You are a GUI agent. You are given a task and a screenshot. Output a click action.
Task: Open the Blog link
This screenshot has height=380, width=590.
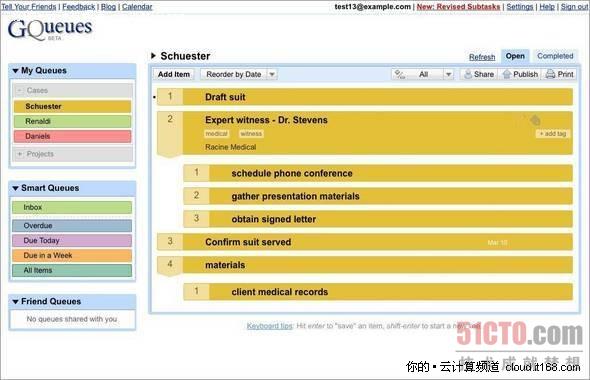[x=108, y=7]
